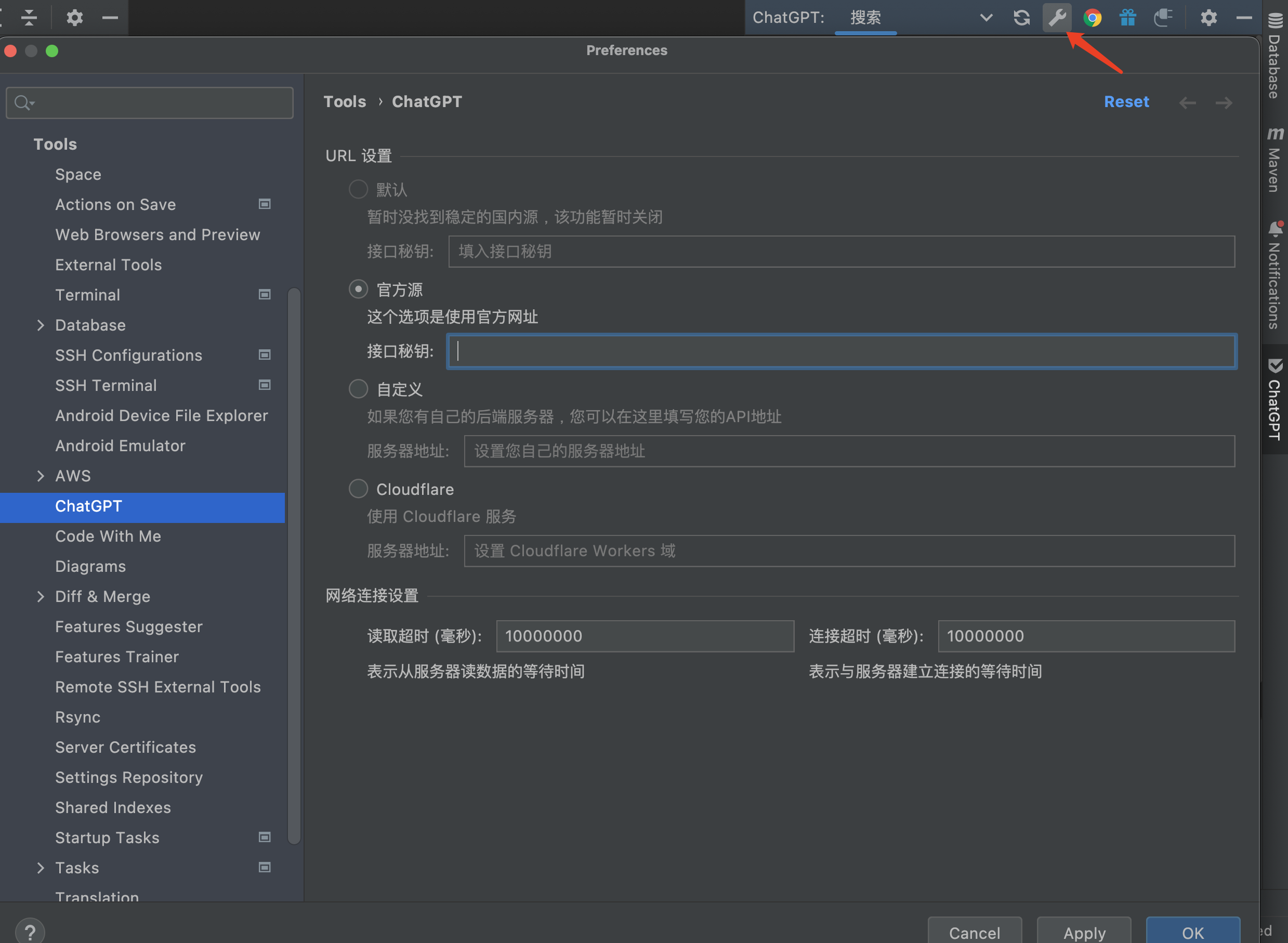This screenshot has height=943, width=1288.
Task: Click the search magnifier icon in Preferences
Action: [24, 103]
